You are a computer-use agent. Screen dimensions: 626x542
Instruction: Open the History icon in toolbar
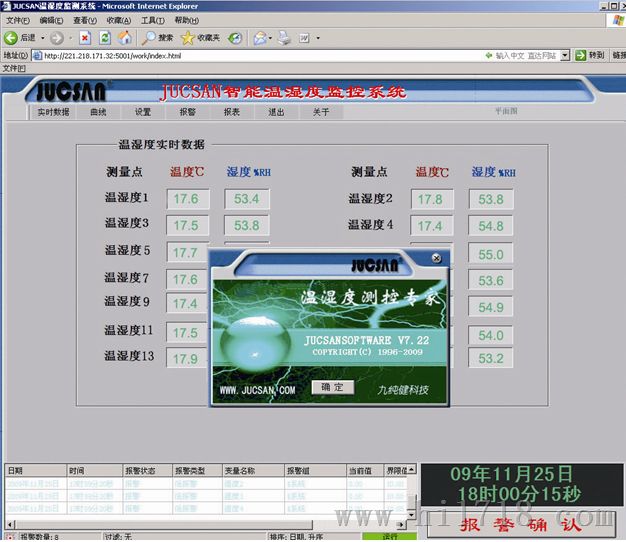pyautogui.click(x=235, y=38)
